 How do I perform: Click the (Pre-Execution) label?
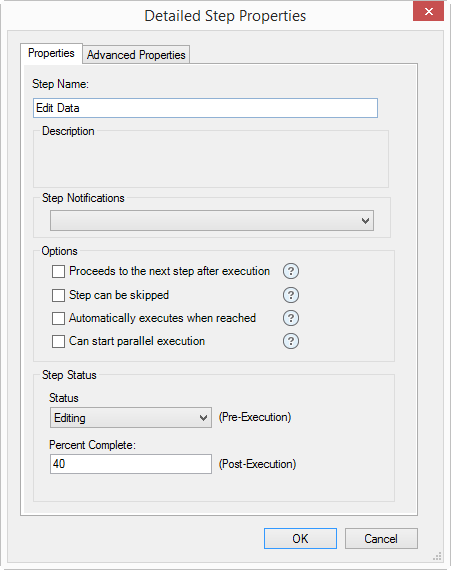tap(255, 417)
